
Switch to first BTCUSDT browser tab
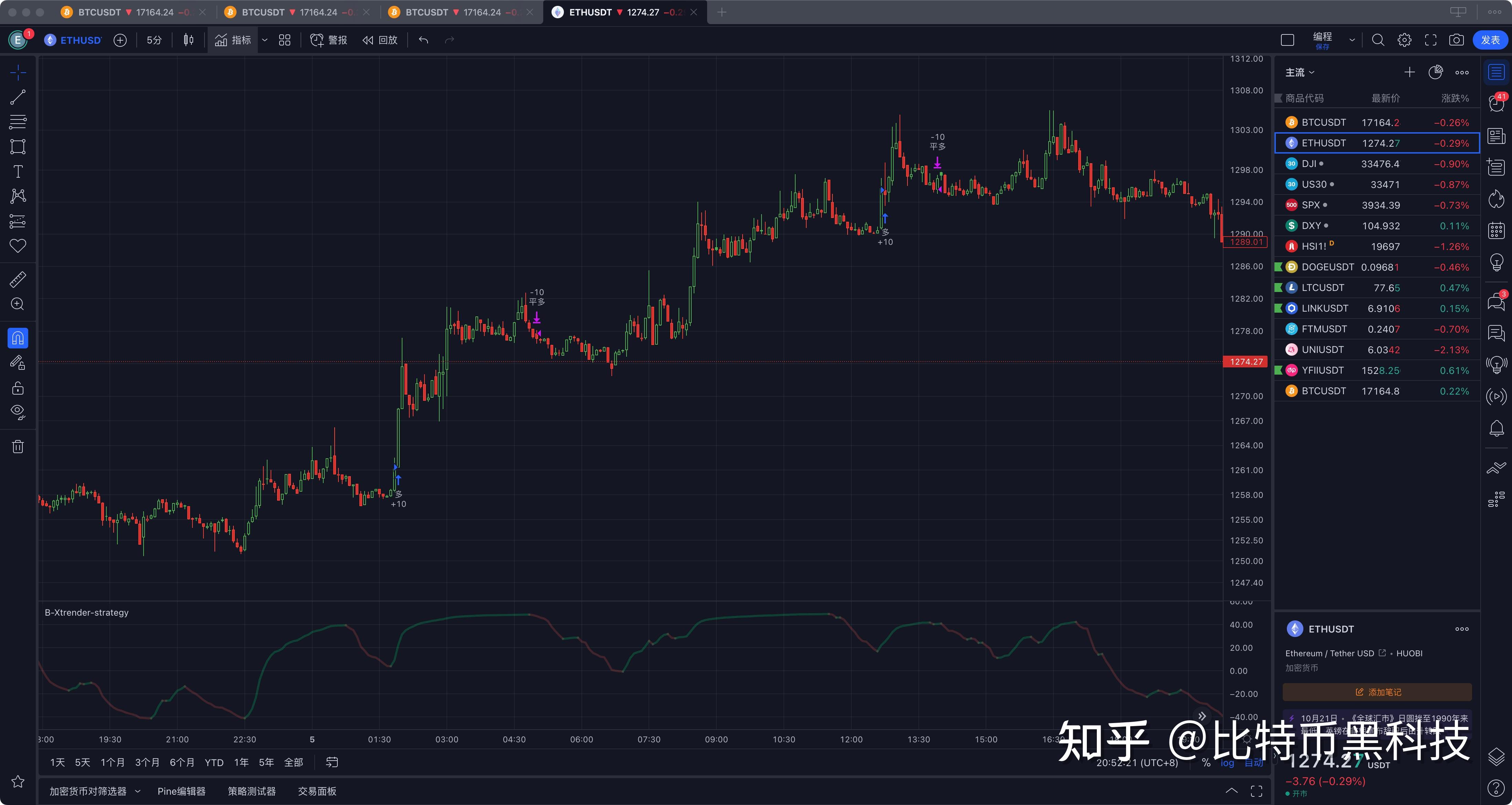coord(134,12)
